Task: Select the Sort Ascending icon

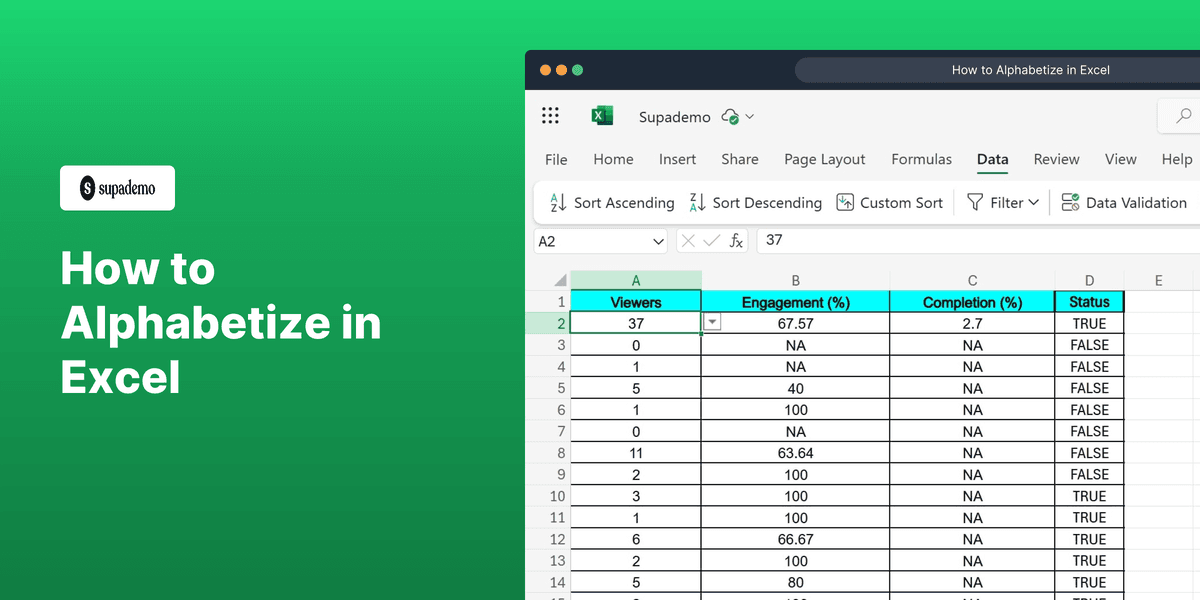Action: [x=556, y=202]
